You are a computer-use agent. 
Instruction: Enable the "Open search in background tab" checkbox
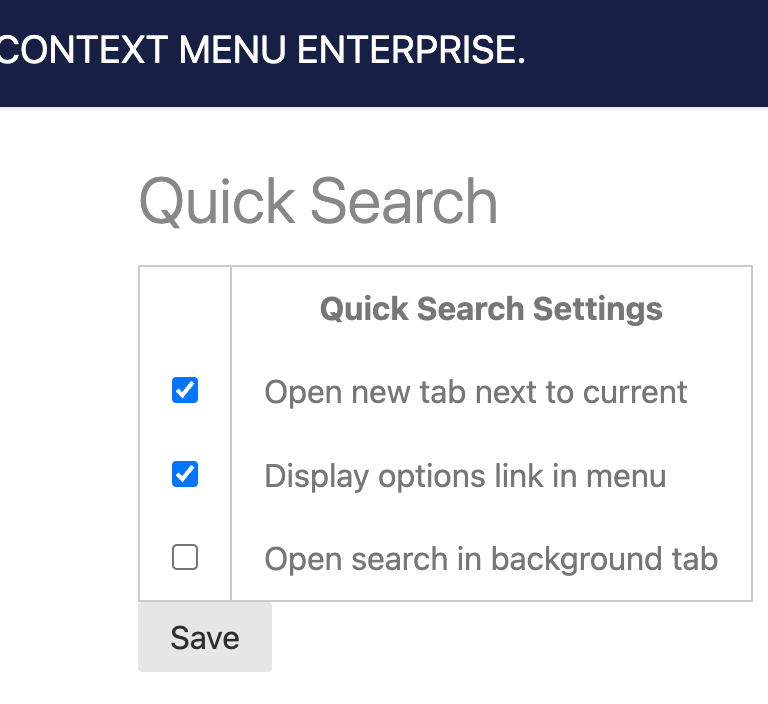click(x=185, y=557)
